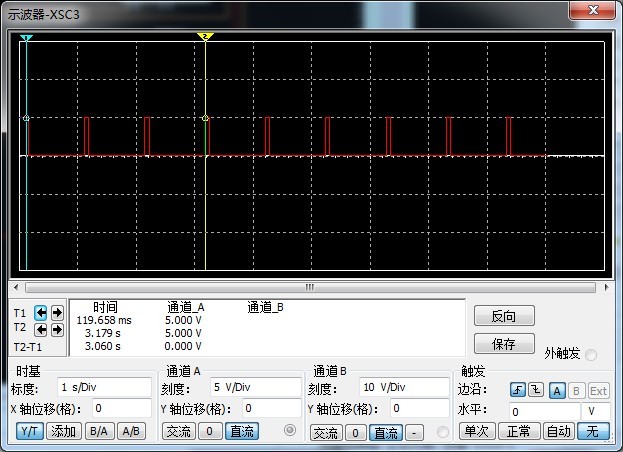Select rising edge trigger icon
The image size is (623, 452).
[518, 390]
